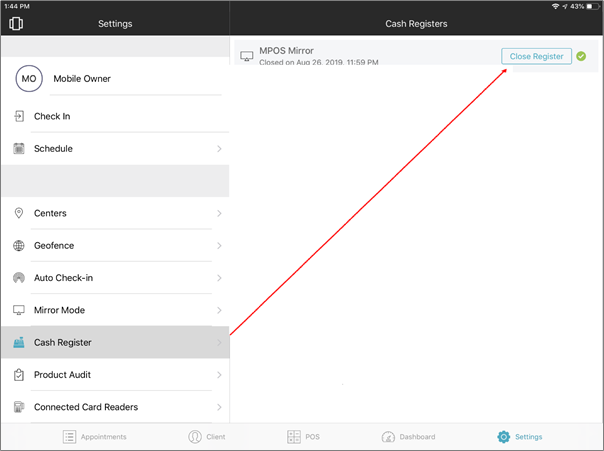
Task: Tap the device orientation icon in Settings header
Action: tap(16, 23)
